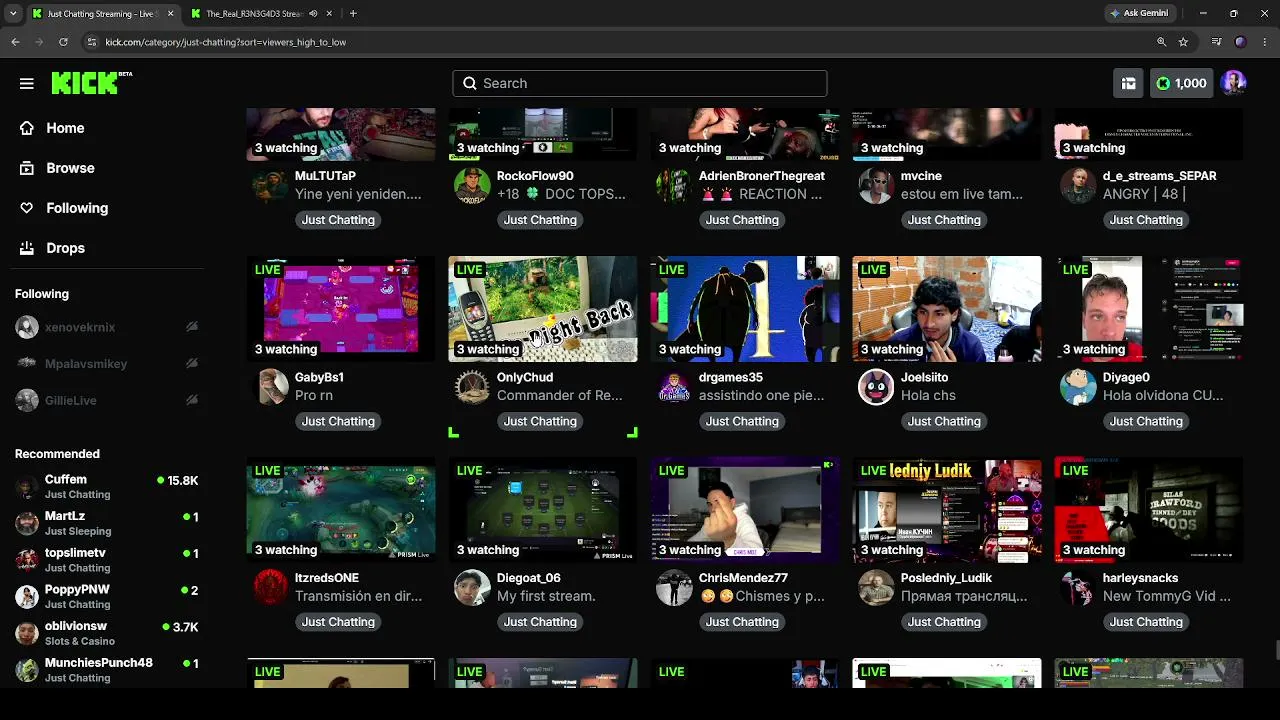Click Diegoat_06's channel avatar
This screenshot has height=720, width=1280.
pyautogui.click(x=472, y=588)
